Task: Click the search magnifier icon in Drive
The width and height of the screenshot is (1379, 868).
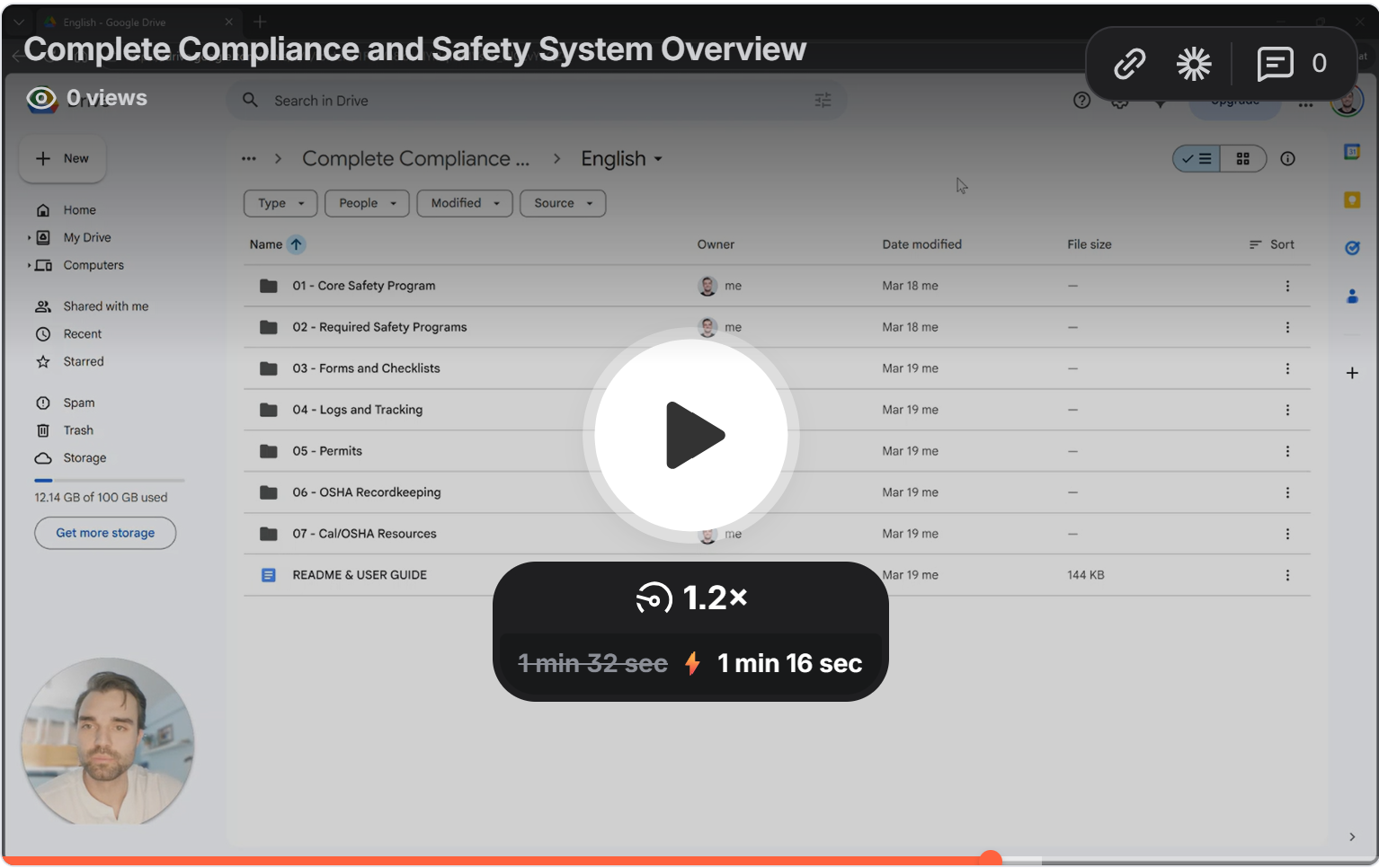Action: pos(251,101)
